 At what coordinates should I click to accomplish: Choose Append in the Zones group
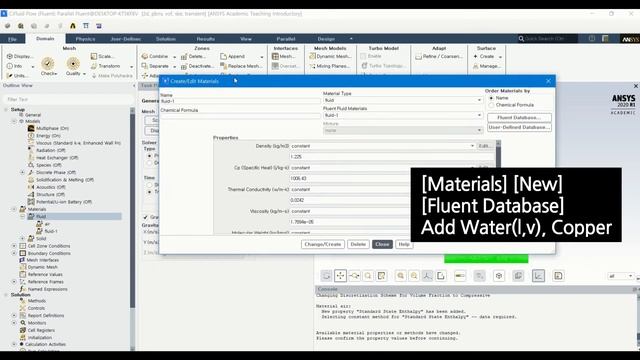(x=233, y=56)
